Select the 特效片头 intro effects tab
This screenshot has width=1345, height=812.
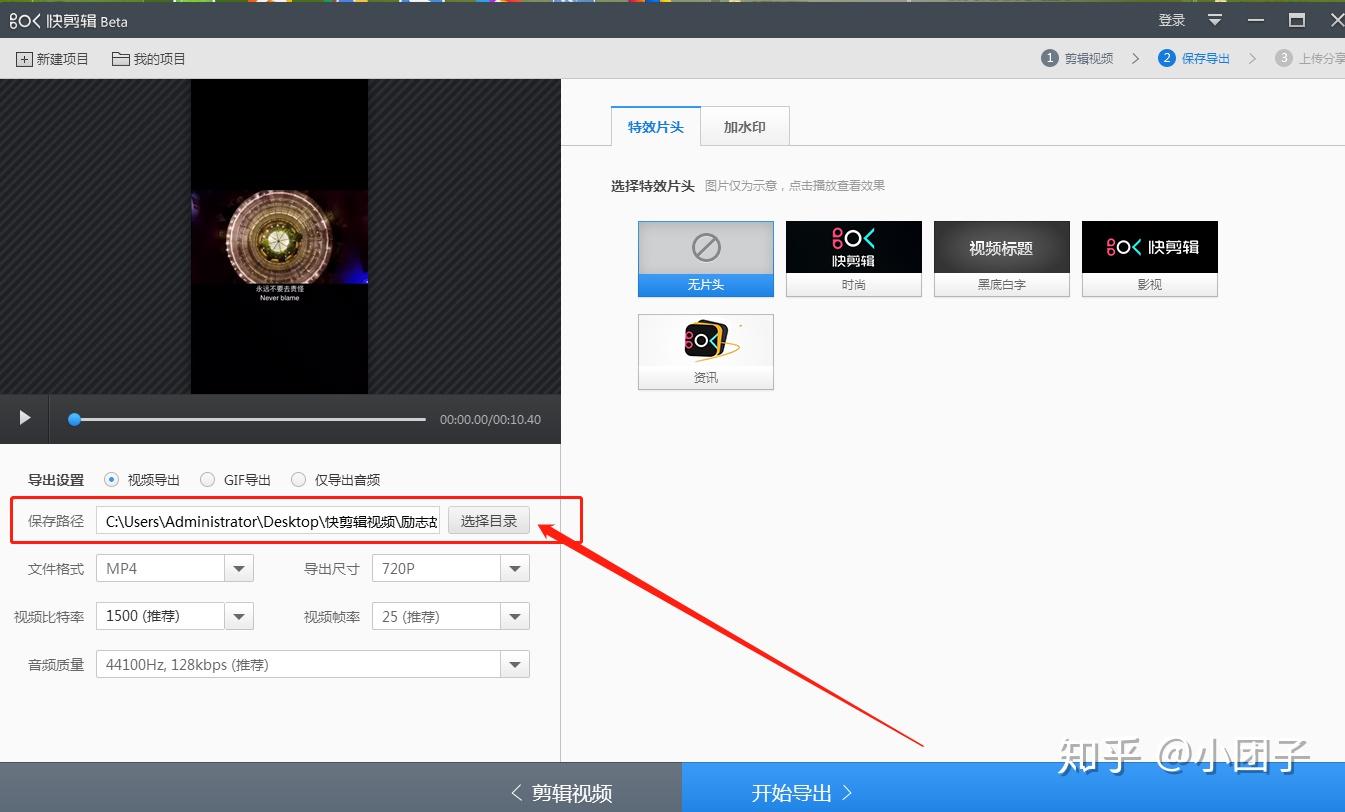pyautogui.click(x=654, y=126)
